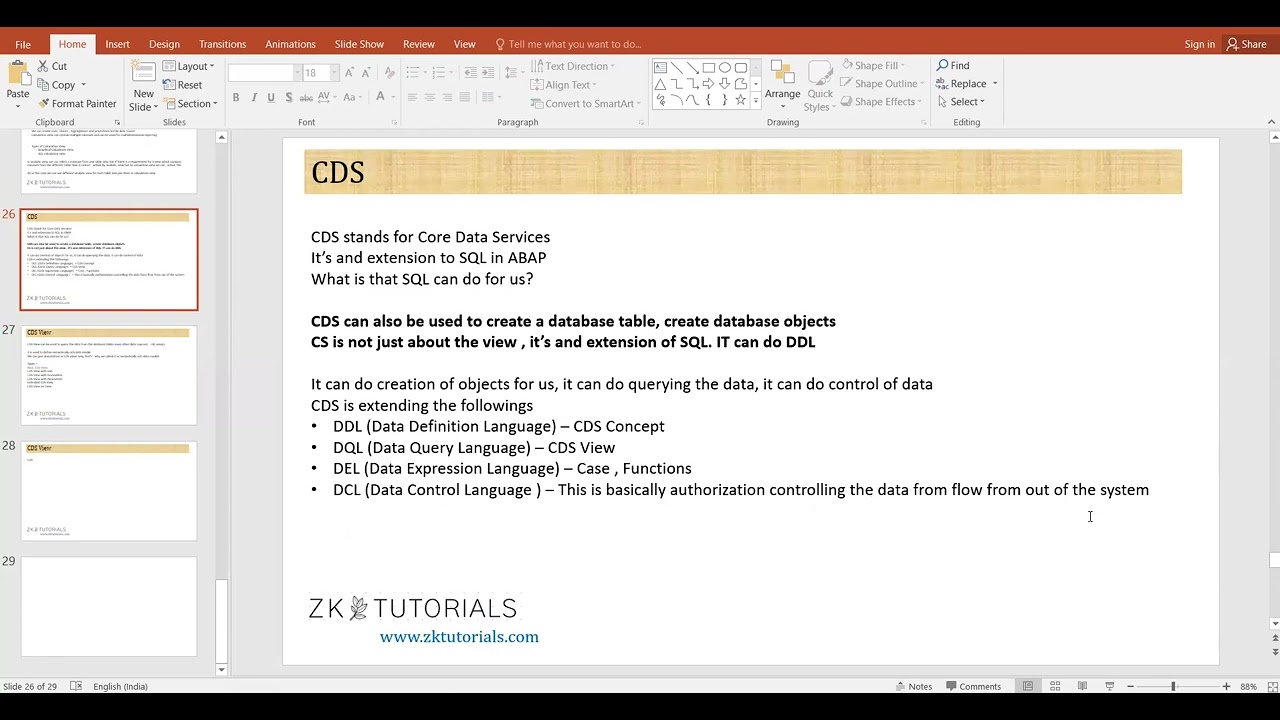Select slide 27 CDS View thumbnail
Screen dimensions: 1280x720
109,375
